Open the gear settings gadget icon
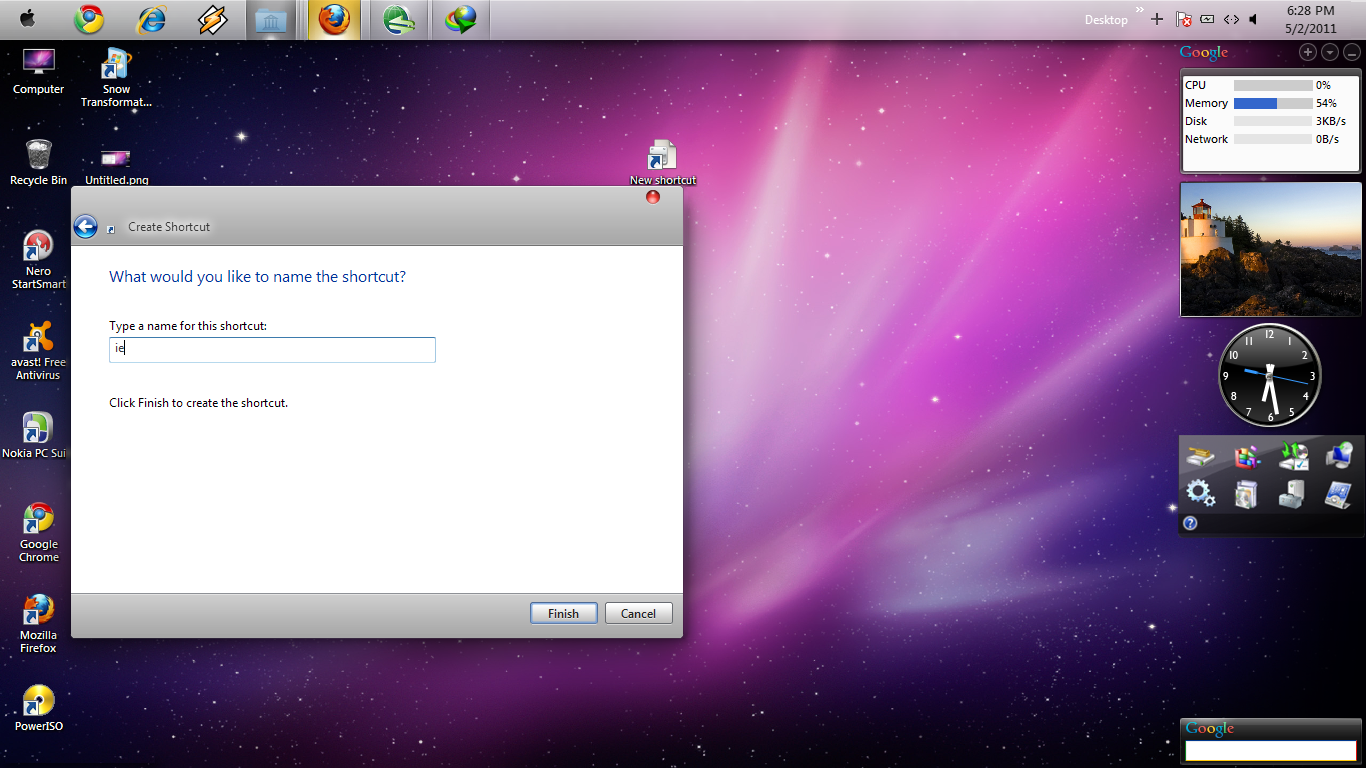Viewport: 1366px width, 768px height. click(1200, 492)
